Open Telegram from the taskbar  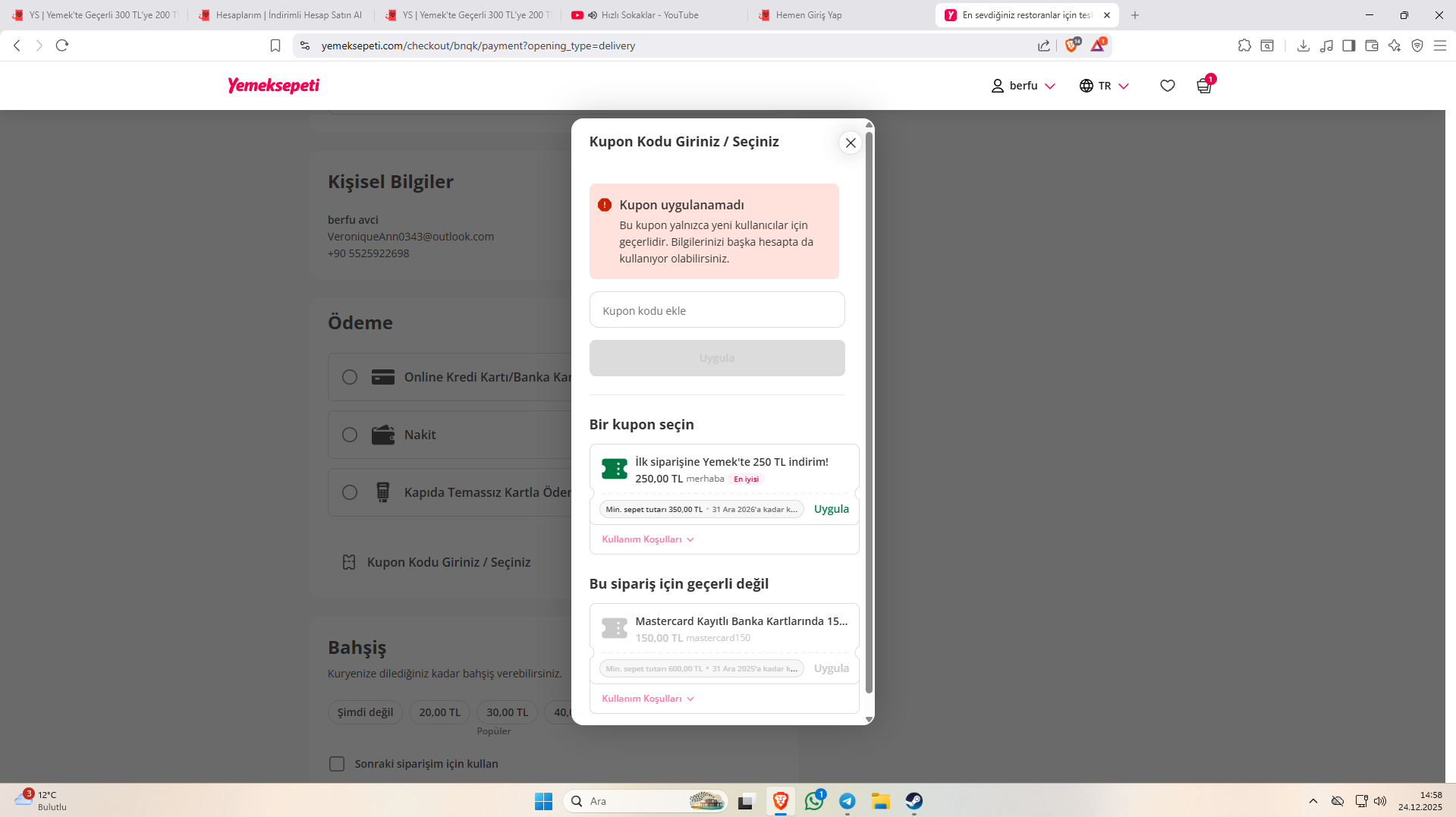pos(847,801)
